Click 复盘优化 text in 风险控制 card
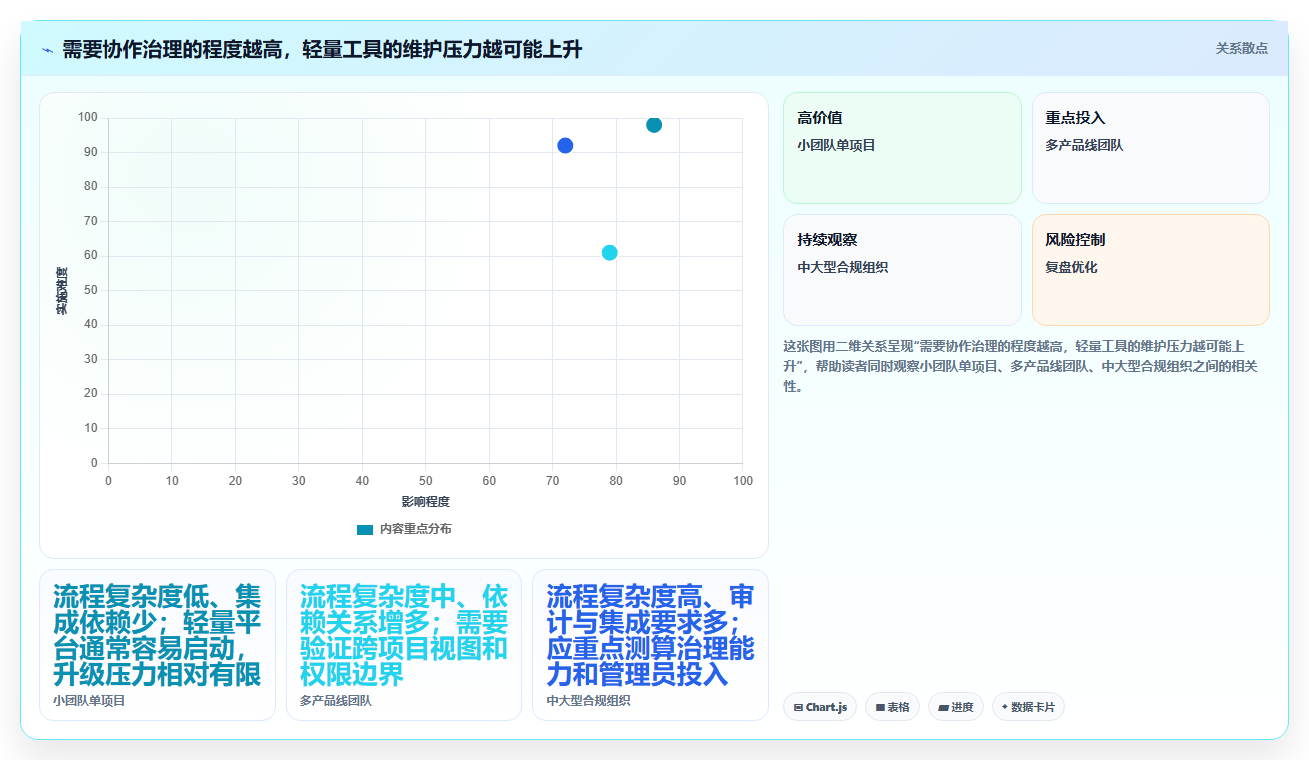The width and height of the screenshot is (1309, 760). coord(1071,267)
